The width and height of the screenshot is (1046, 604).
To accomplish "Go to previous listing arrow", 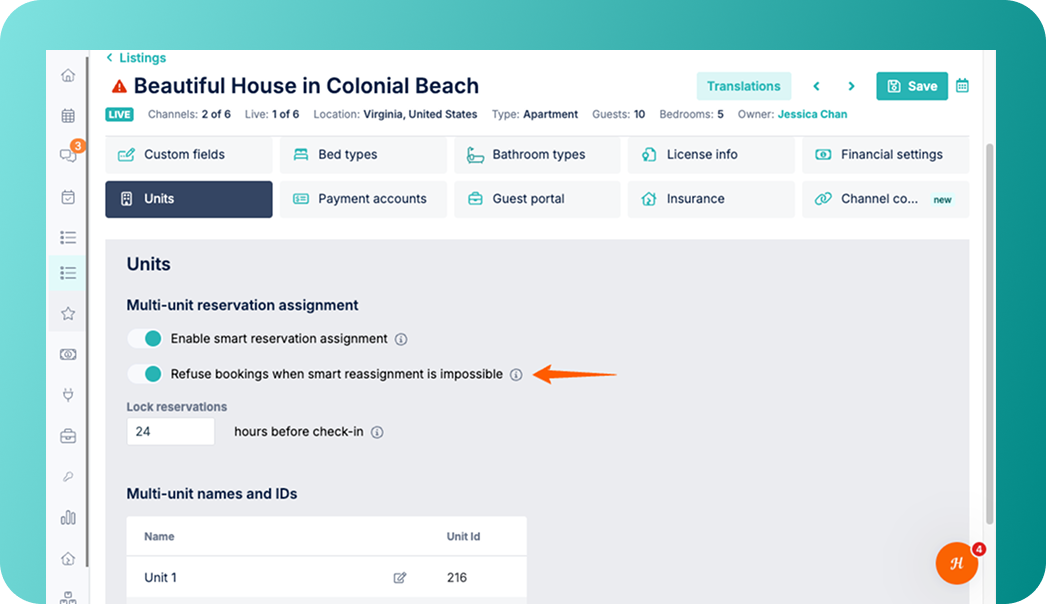I will coord(816,86).
